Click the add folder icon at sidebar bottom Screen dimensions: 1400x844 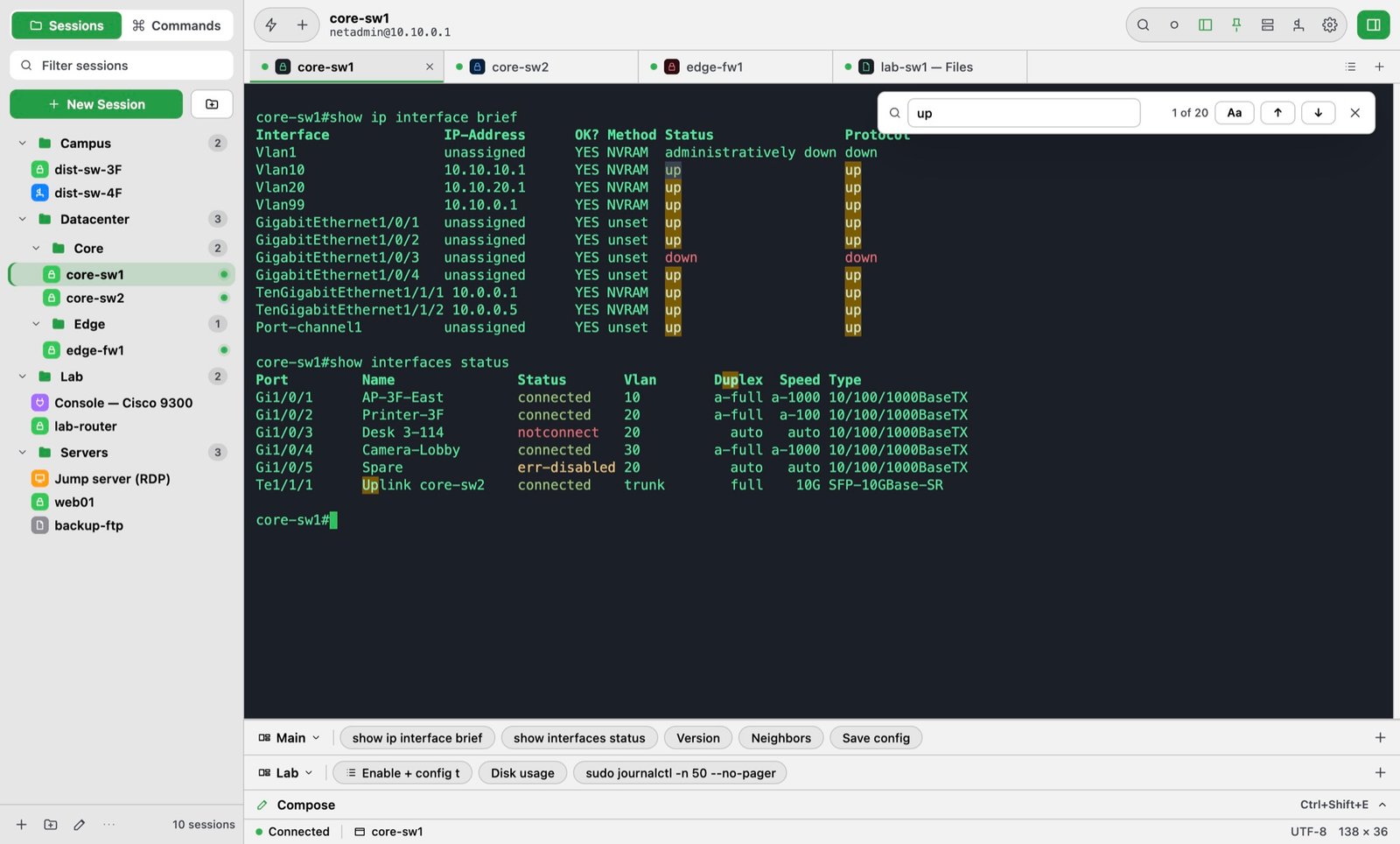[x=51, y=825]
